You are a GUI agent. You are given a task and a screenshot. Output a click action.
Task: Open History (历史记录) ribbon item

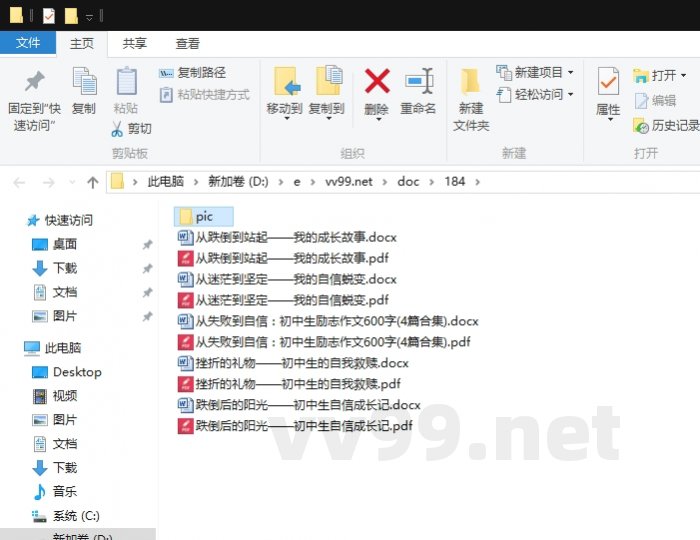tap(666, 125)
